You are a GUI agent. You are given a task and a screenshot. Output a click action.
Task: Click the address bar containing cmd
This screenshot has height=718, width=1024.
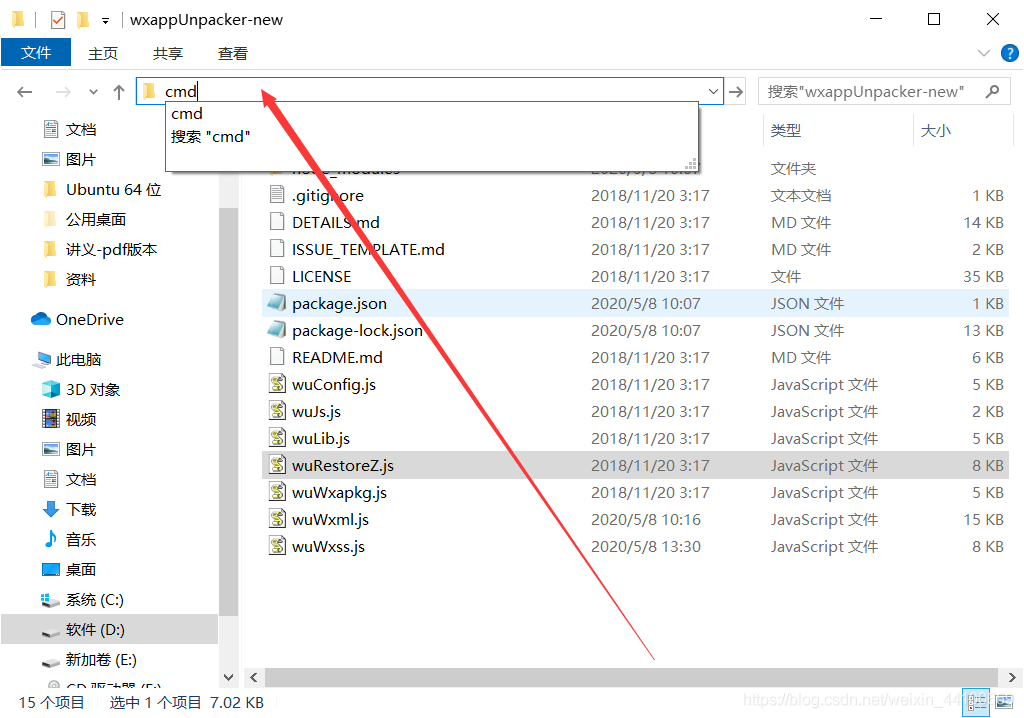click(x=430, y=91)
